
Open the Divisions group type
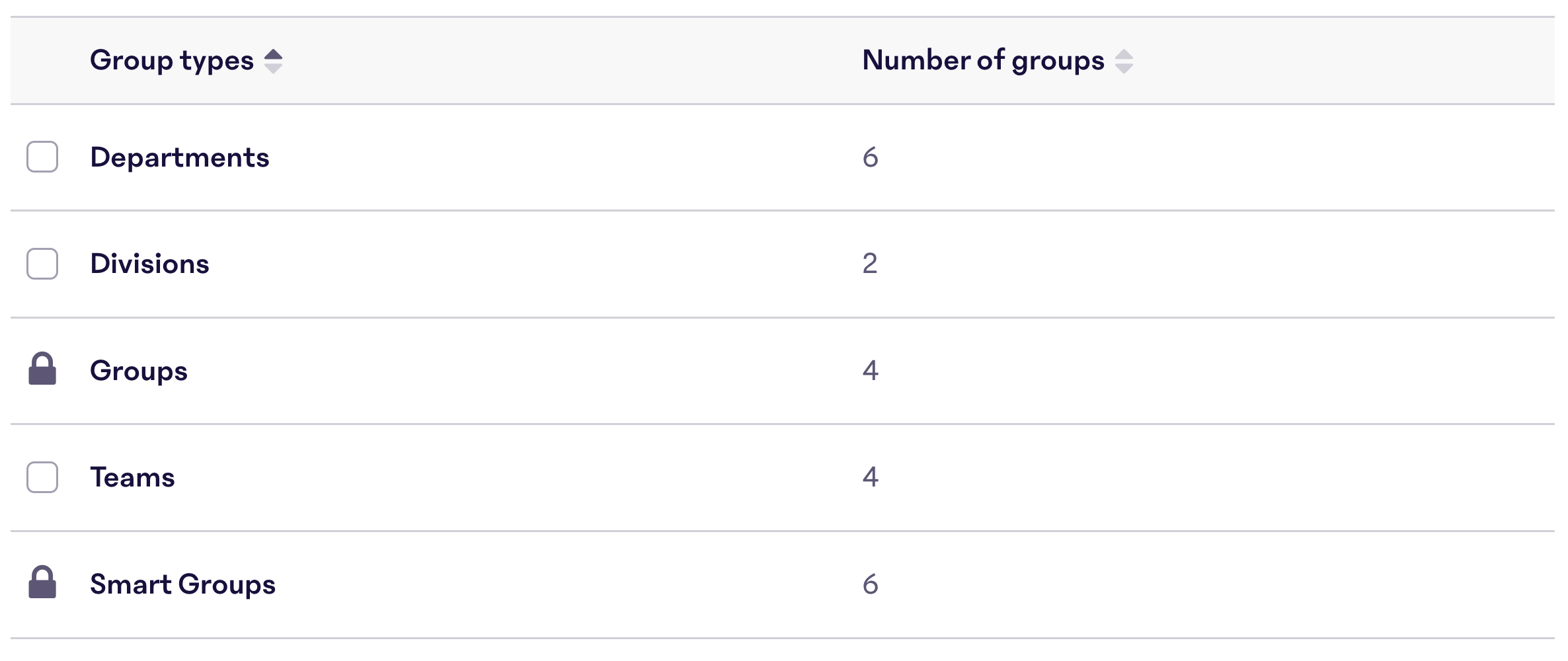tap(149, 264)
